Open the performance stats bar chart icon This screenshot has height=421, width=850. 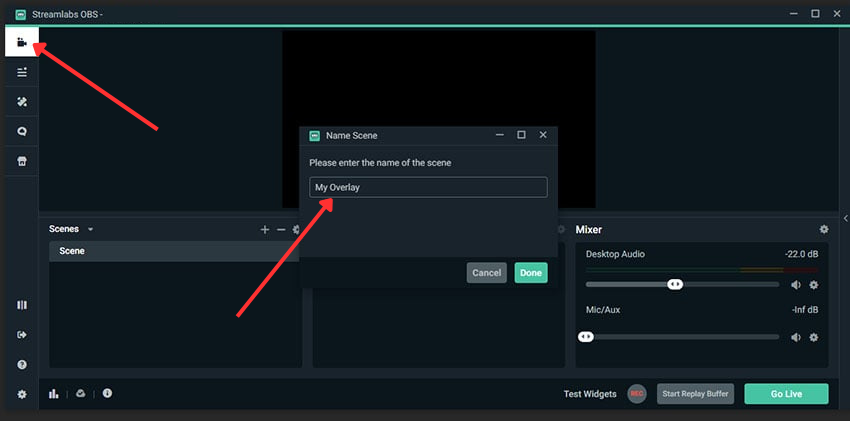click(x=54, y=394)
